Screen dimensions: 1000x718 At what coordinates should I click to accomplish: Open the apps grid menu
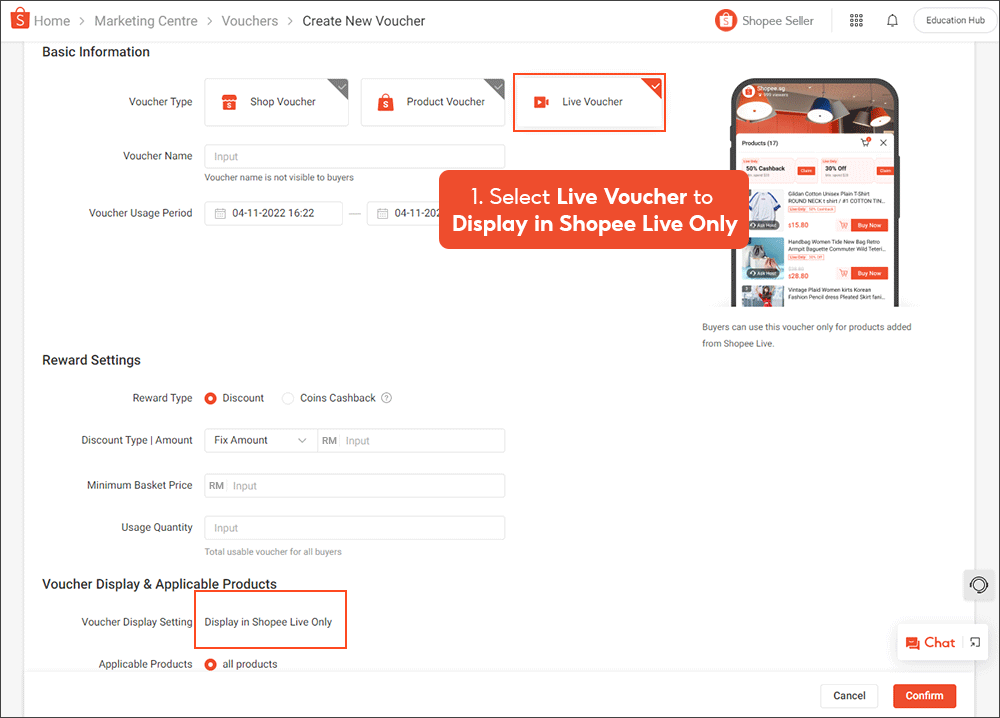pyautogui.click(x=856, y=20)
